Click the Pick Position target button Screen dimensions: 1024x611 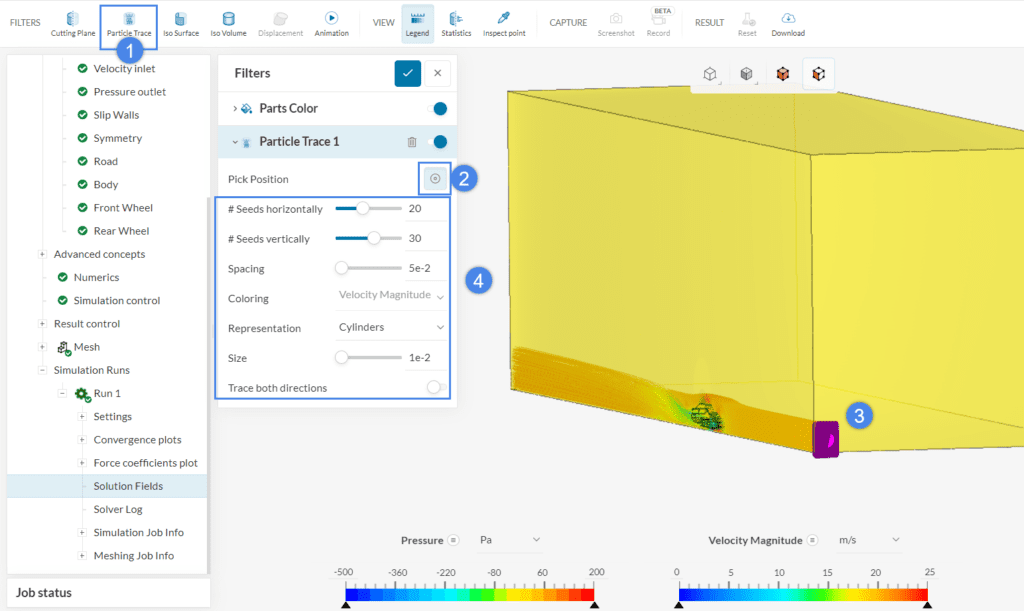coord(435,179)
